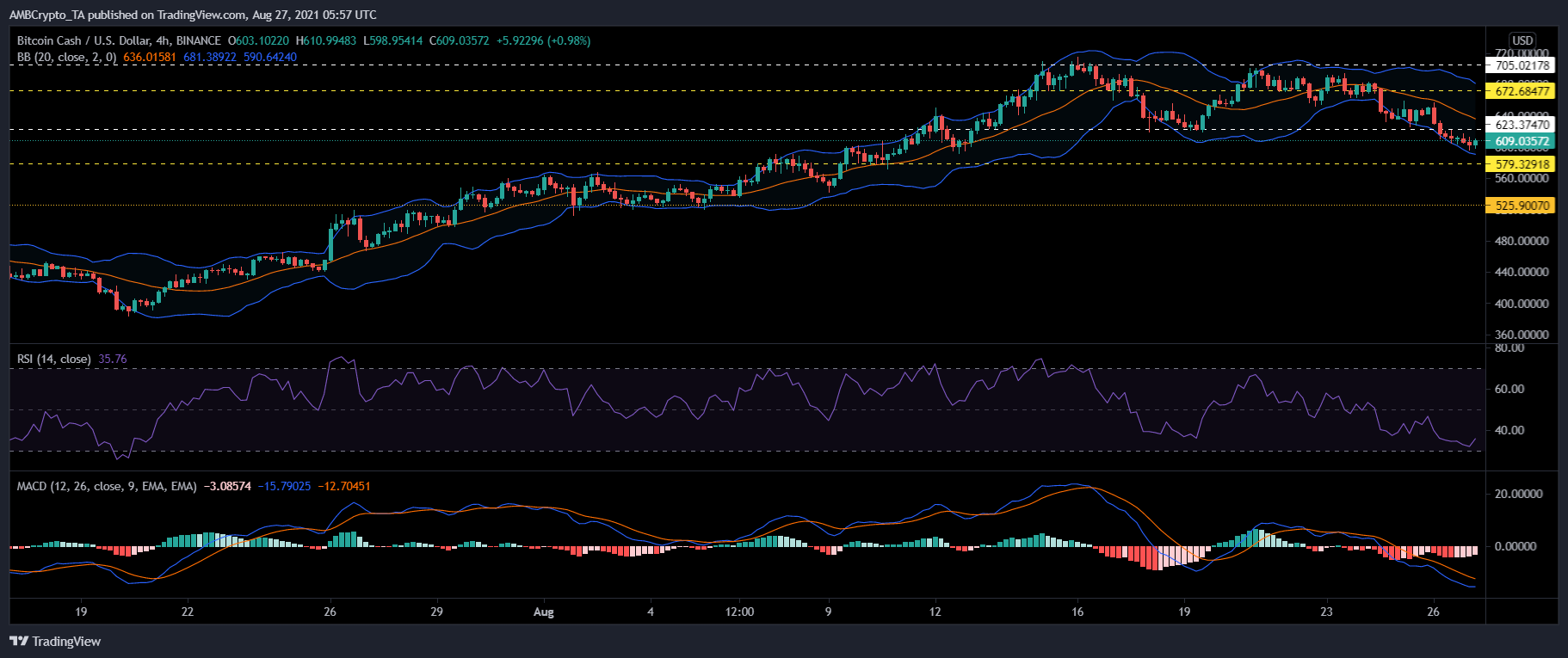This screenshot has height=658, width=1568.
Task: Click the yellow 579.32918 price label
Action: point(1522,164)
